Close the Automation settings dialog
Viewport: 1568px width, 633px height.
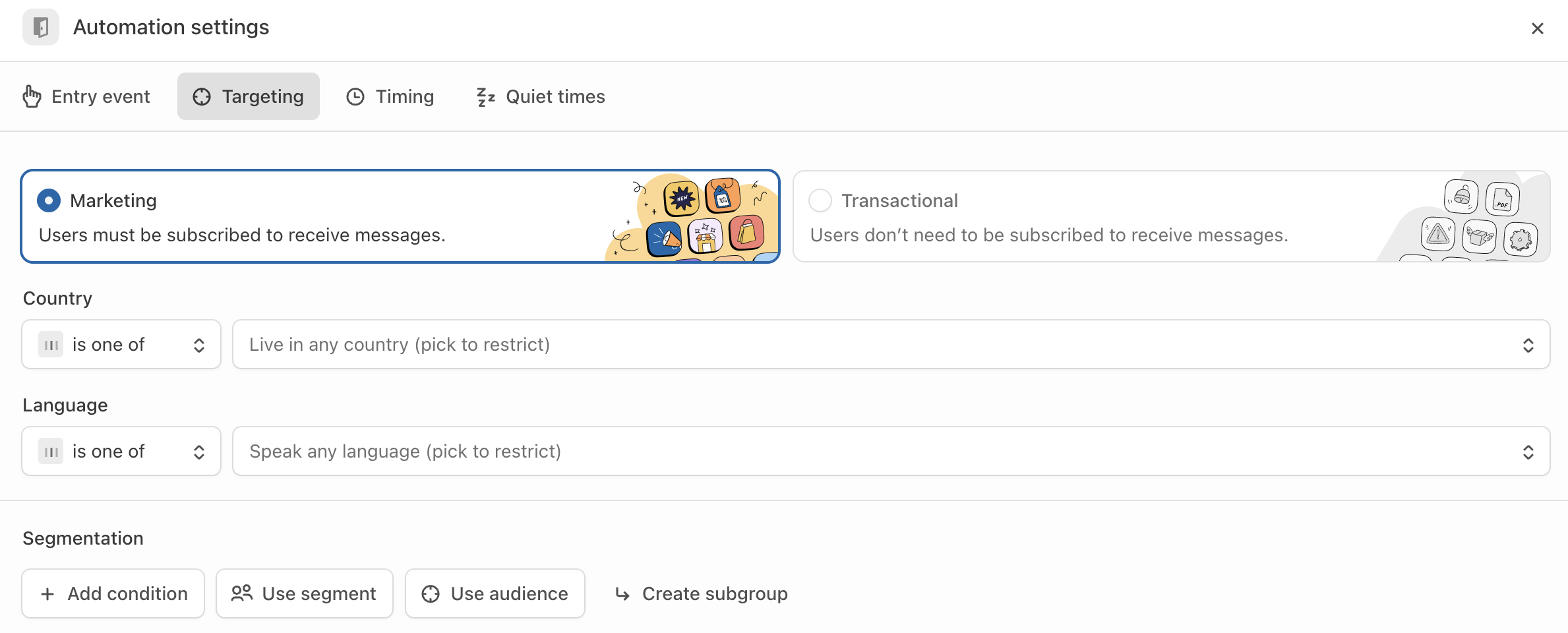[x=1537, y=28]
